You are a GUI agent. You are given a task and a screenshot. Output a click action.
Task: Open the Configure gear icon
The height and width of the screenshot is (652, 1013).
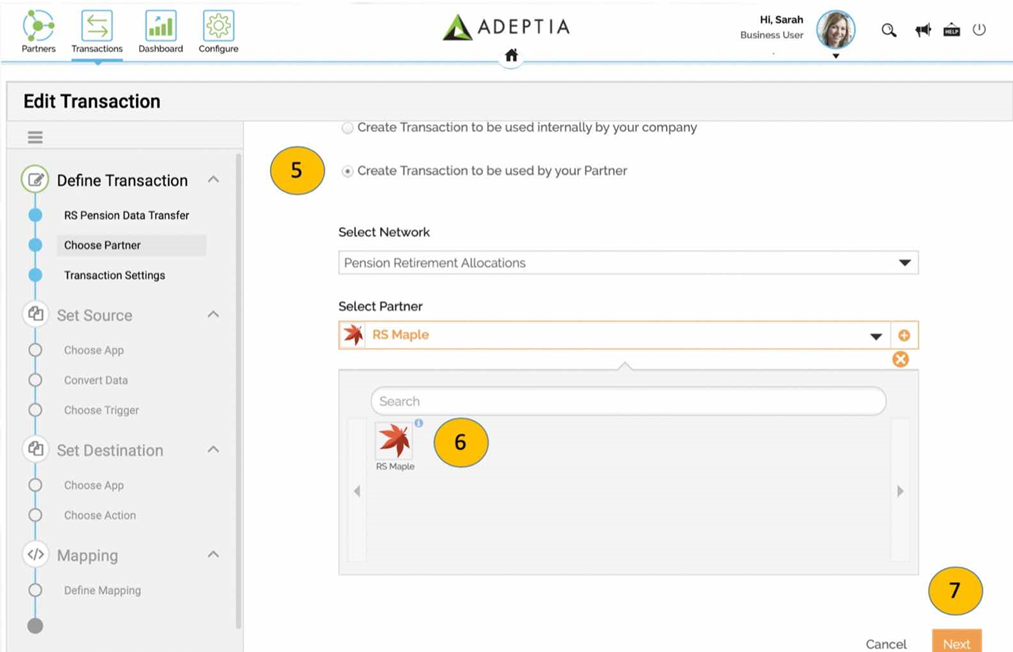click(x=218, y=26)
